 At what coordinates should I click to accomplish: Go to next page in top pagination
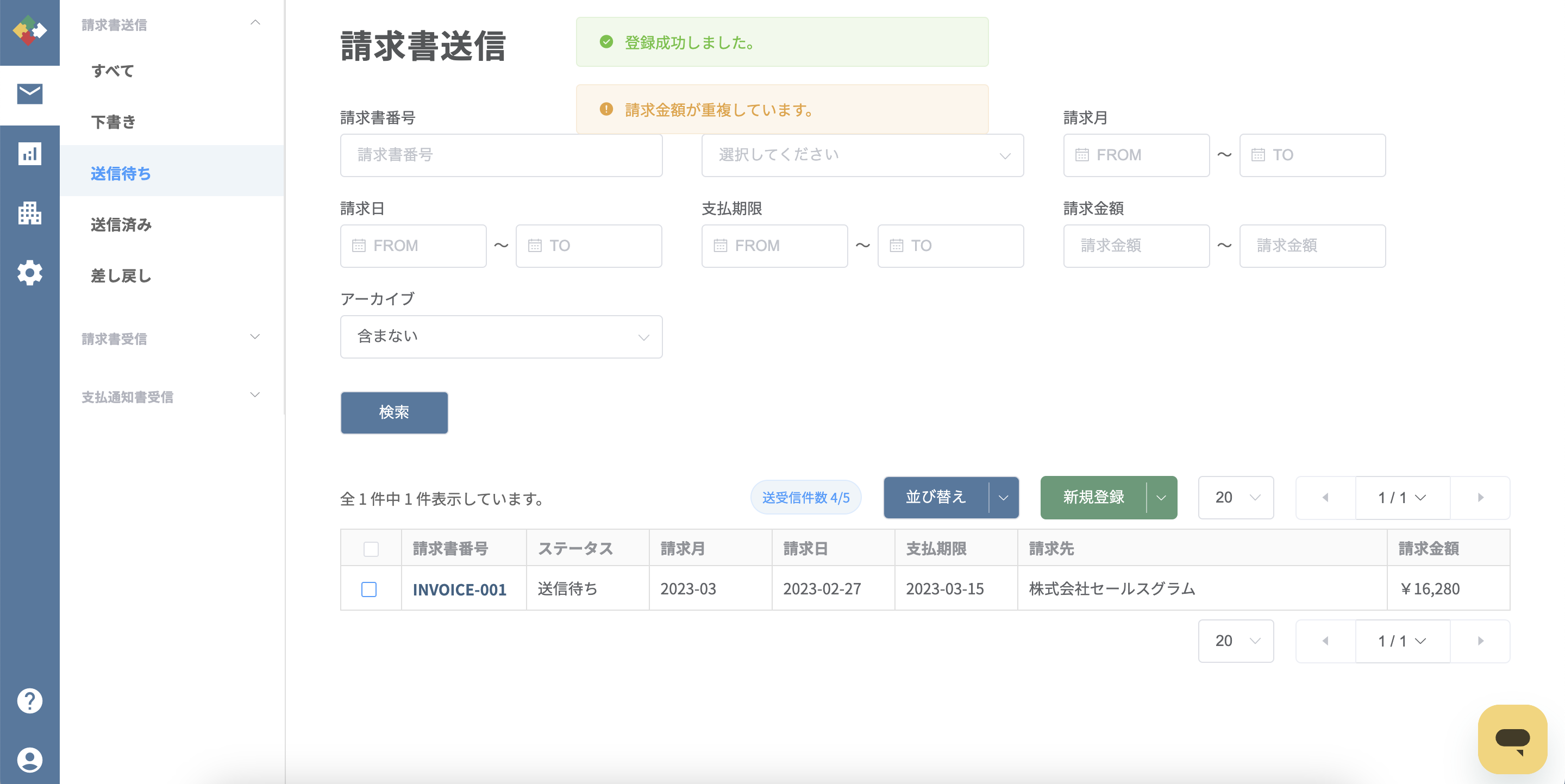coord(1481,497)
